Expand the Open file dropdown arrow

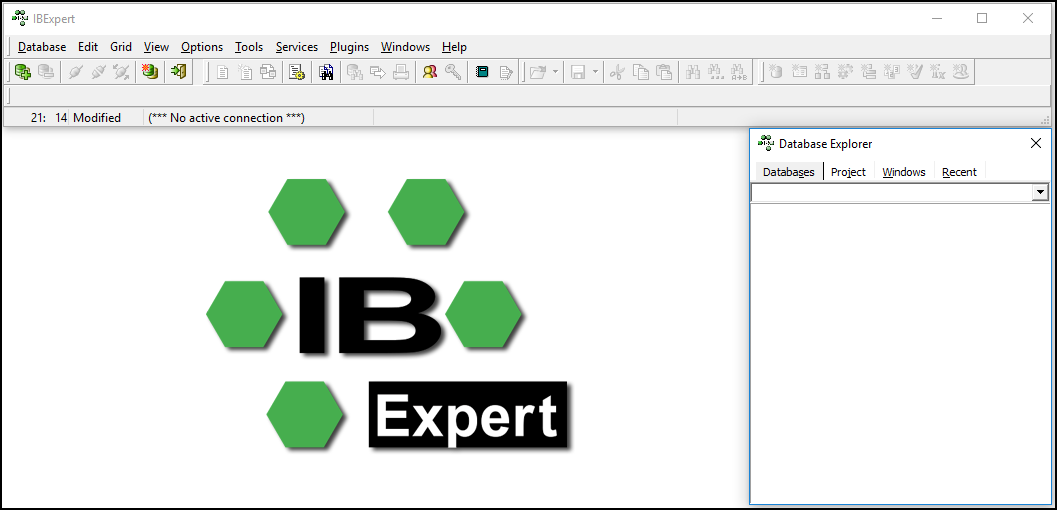pos(555,72)
